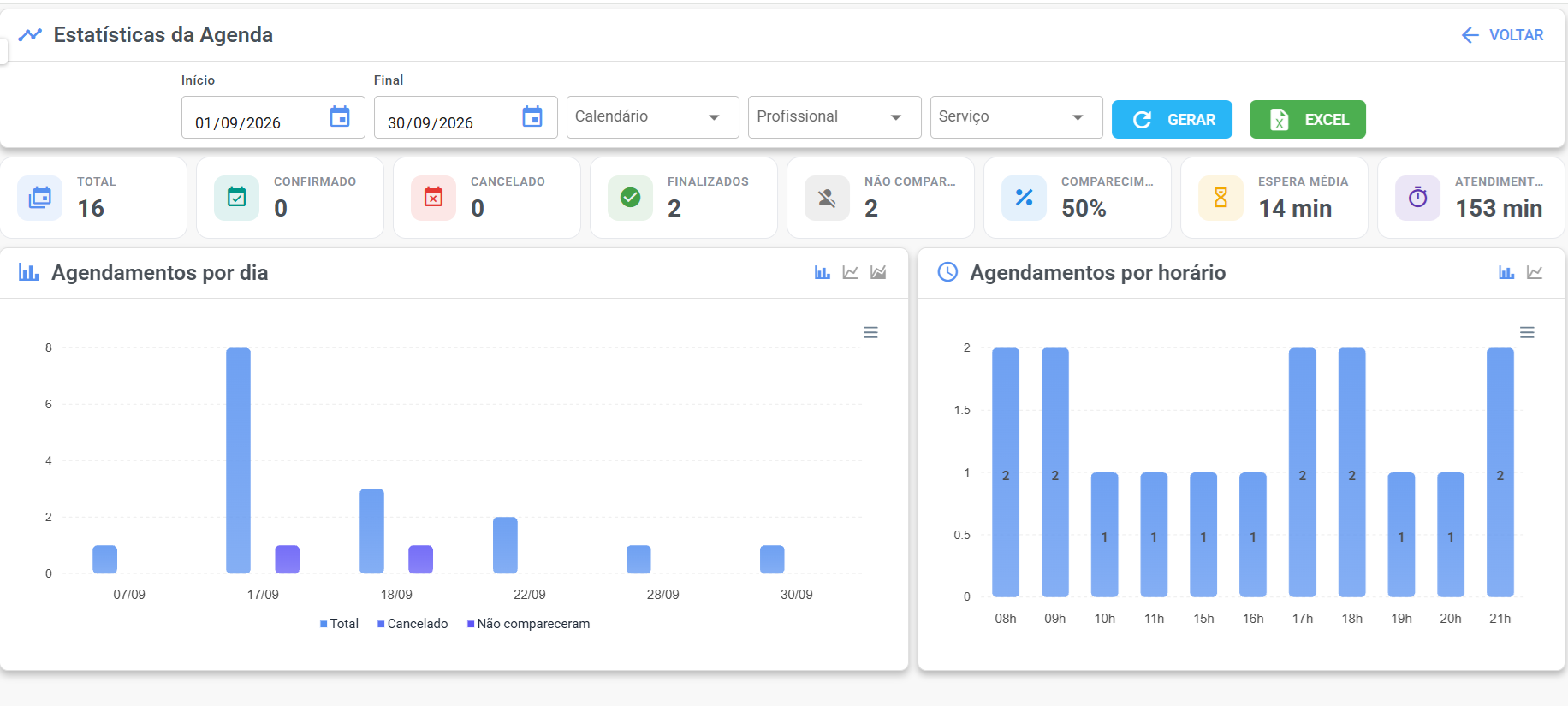
Task: Switch hourly chart to line view icon
Action: [1535, 272]
